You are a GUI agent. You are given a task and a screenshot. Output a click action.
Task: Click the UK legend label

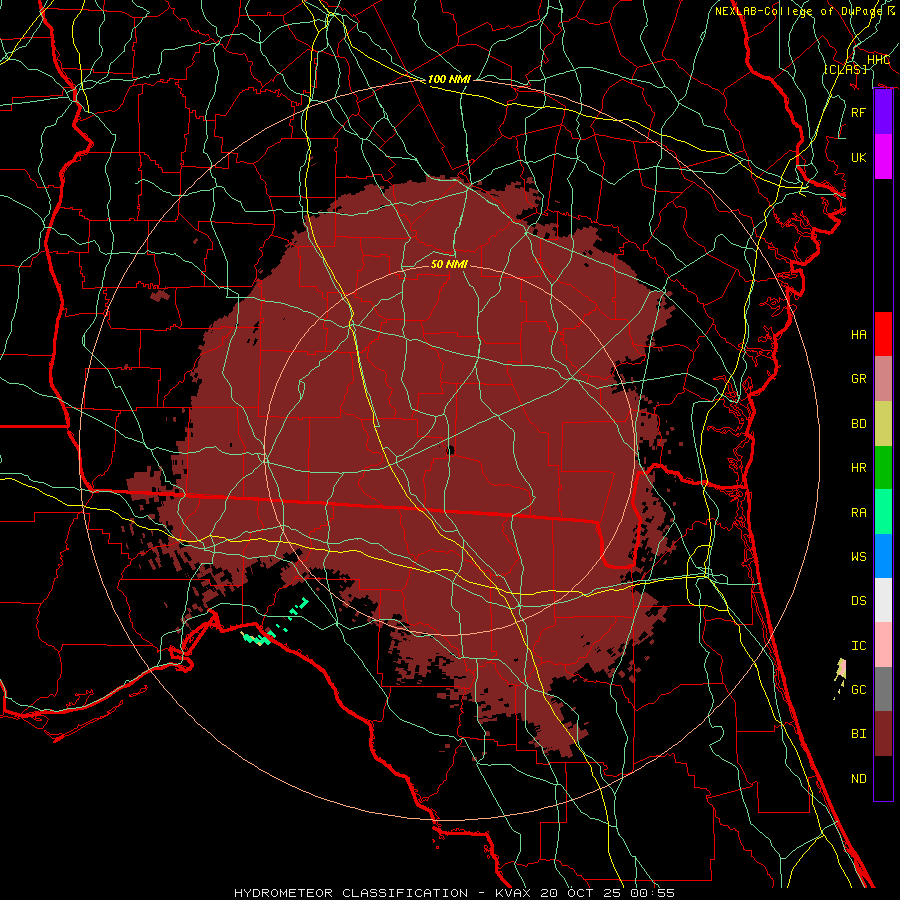pyautogui.click(x=858, y=157)
